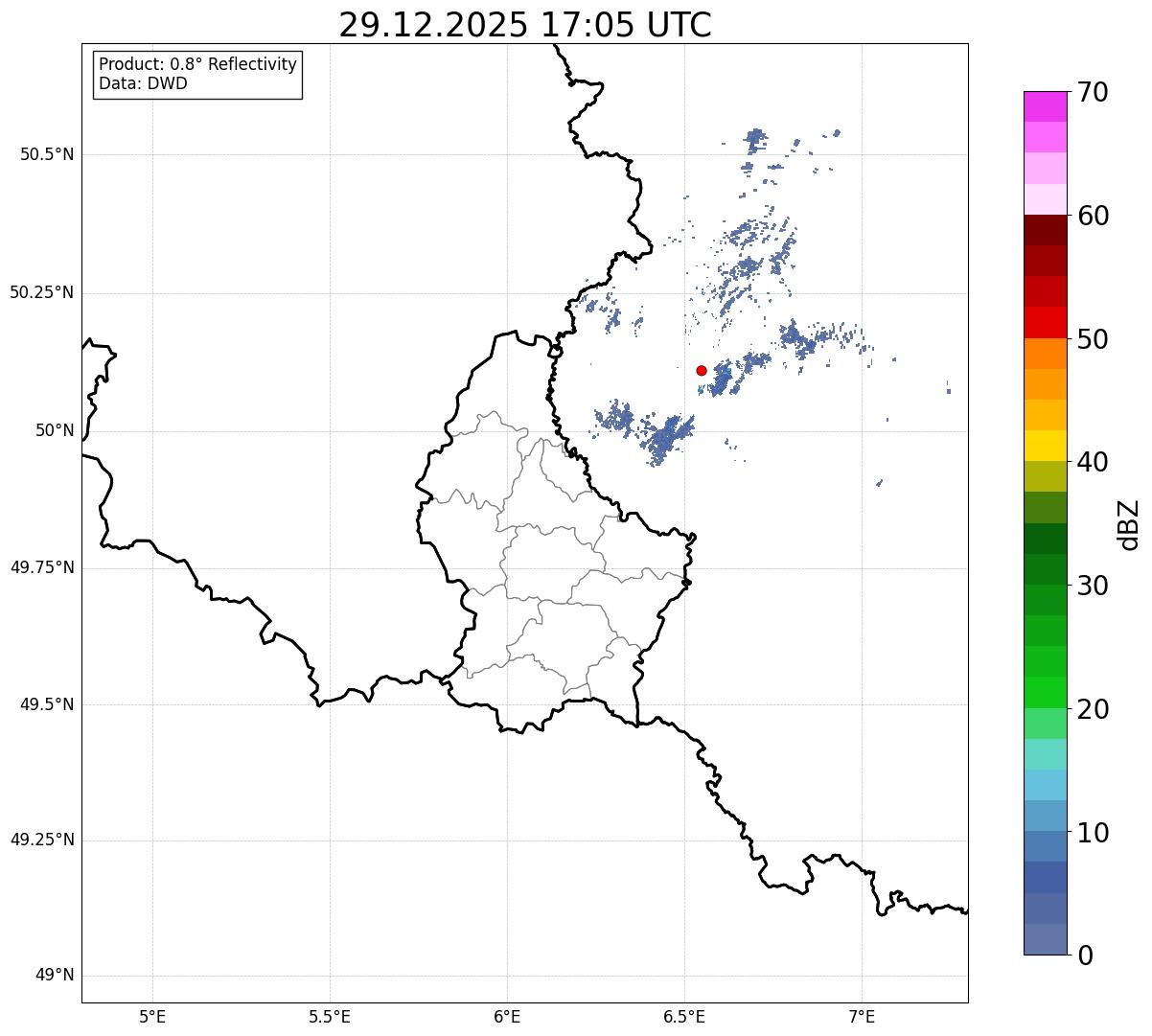Click the 6.5°E longitude label
The height and width of the screenshot is (1036, 1152).
(x=684, y=1017)
